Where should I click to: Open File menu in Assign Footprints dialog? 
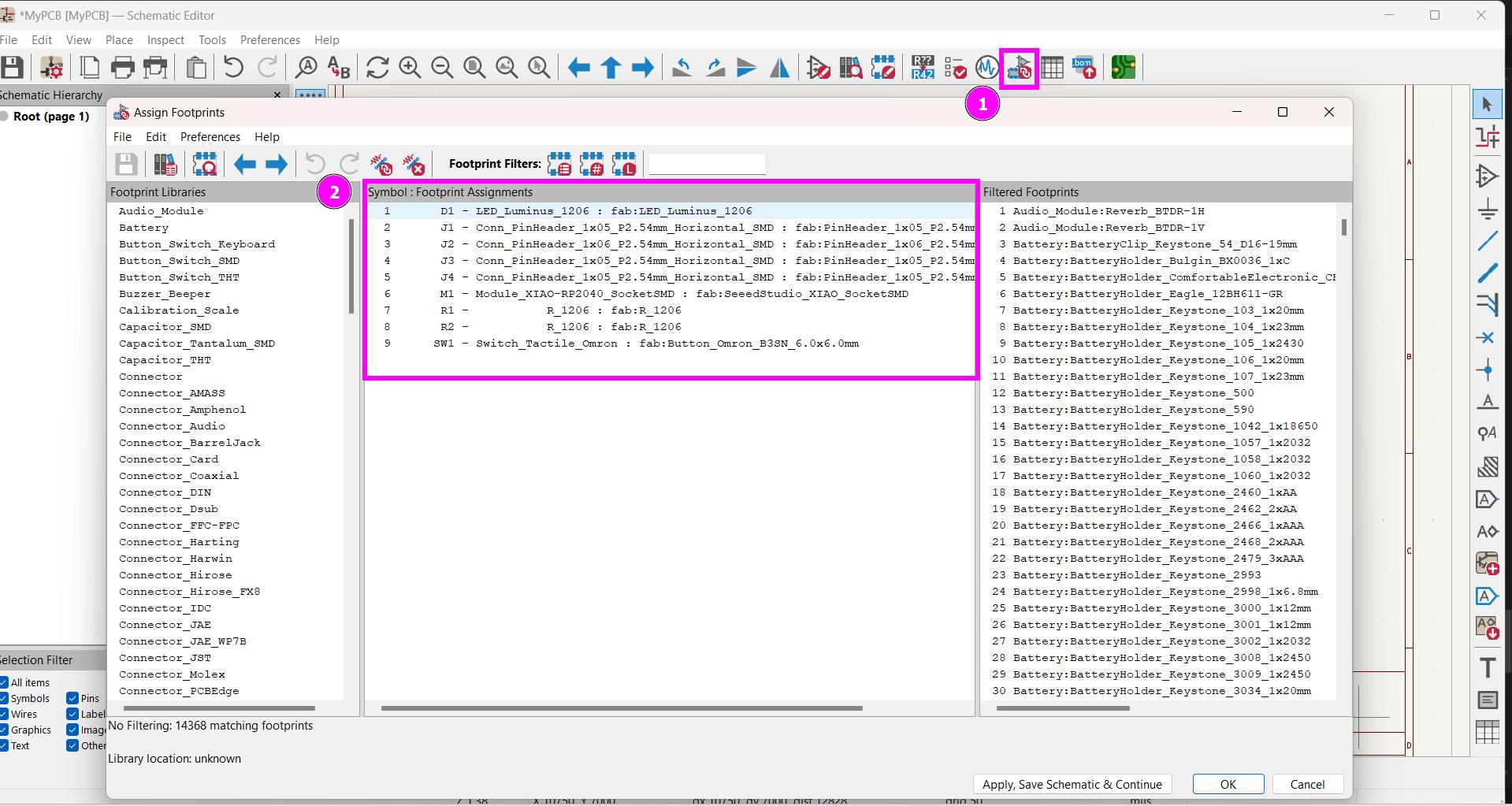pyautogui.click(x=122, y=137)
